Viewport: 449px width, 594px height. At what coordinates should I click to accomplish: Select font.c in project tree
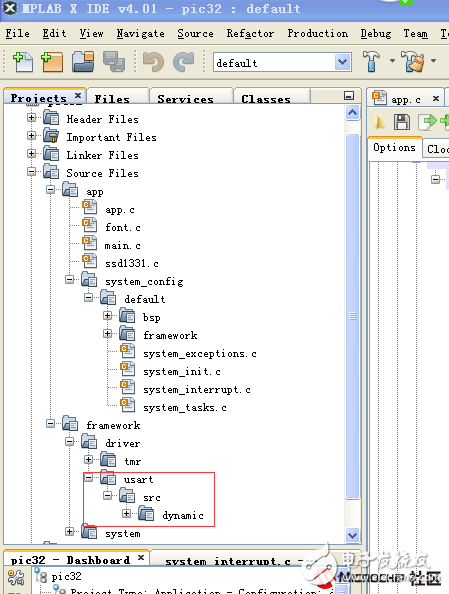[123, 227]
